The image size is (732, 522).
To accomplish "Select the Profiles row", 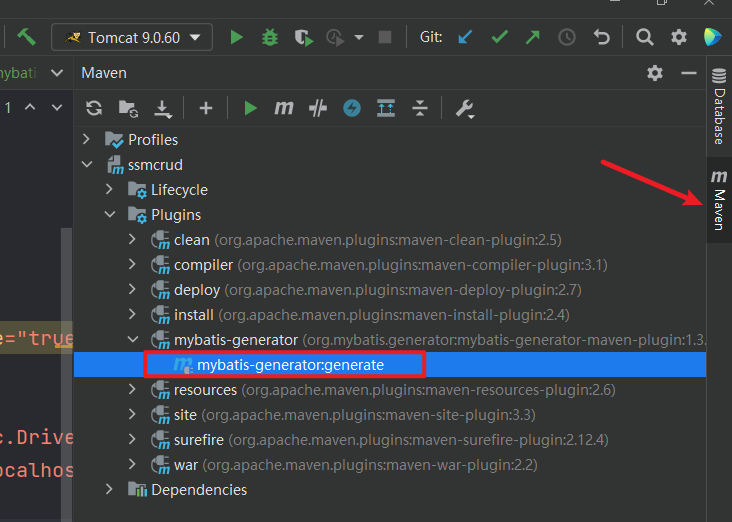I will (x=390, y=139).
